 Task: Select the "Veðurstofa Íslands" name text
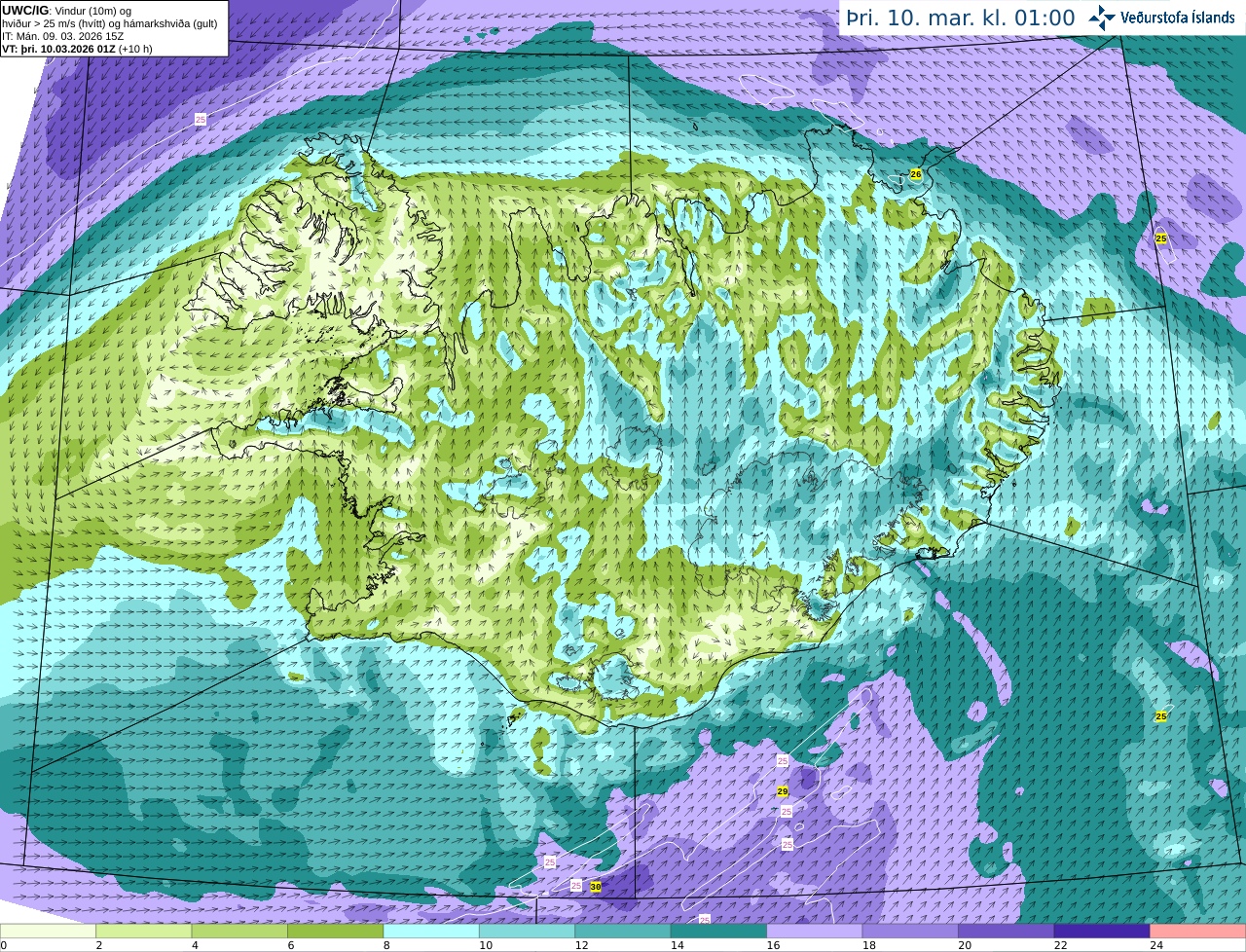click(x=1178, y=18)
